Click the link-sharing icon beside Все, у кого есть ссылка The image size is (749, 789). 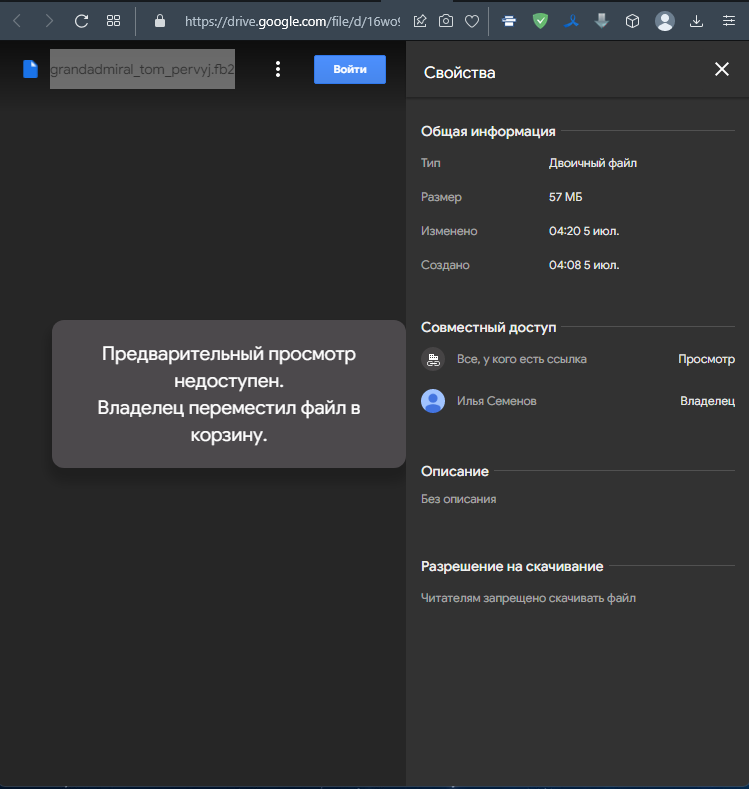point(433,359)
